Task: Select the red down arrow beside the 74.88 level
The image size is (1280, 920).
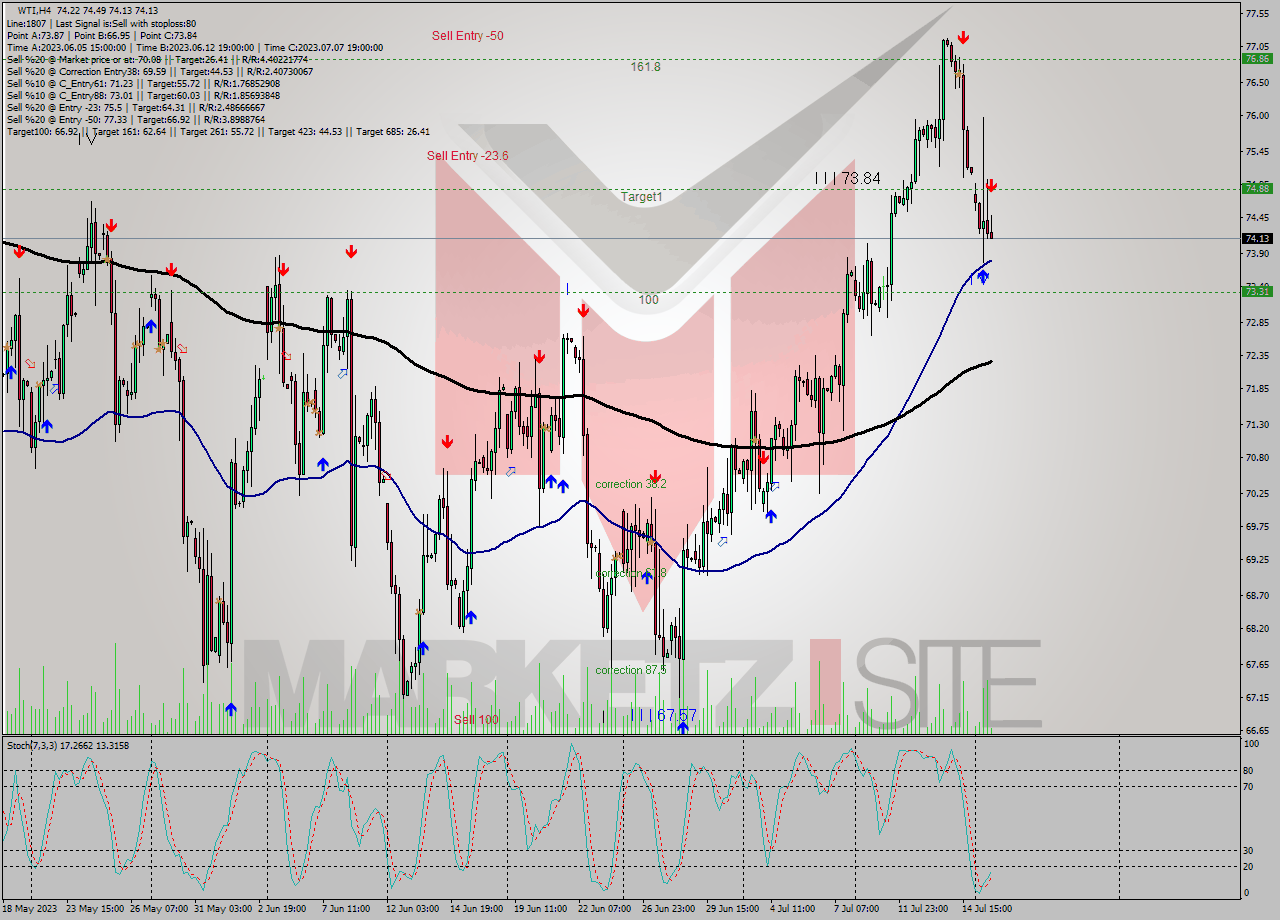Action: pos(990,185)
